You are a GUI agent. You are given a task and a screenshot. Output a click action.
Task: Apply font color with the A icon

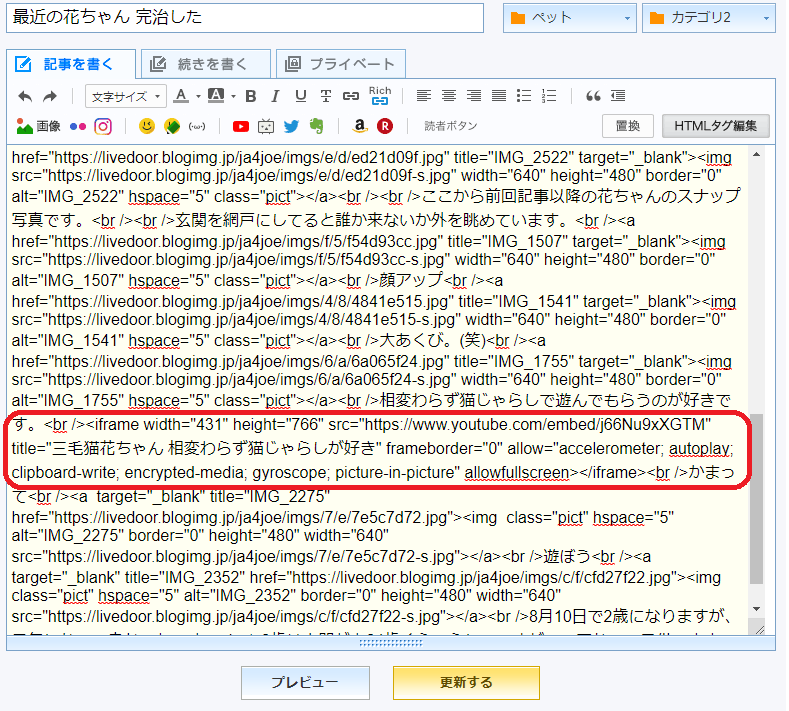[181, 96]
